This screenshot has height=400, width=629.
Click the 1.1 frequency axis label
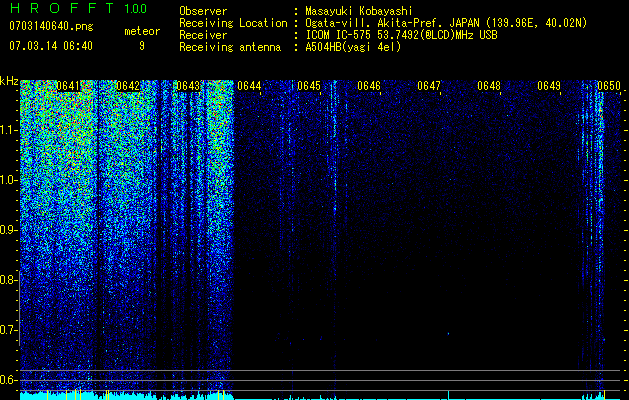point(8,130)
